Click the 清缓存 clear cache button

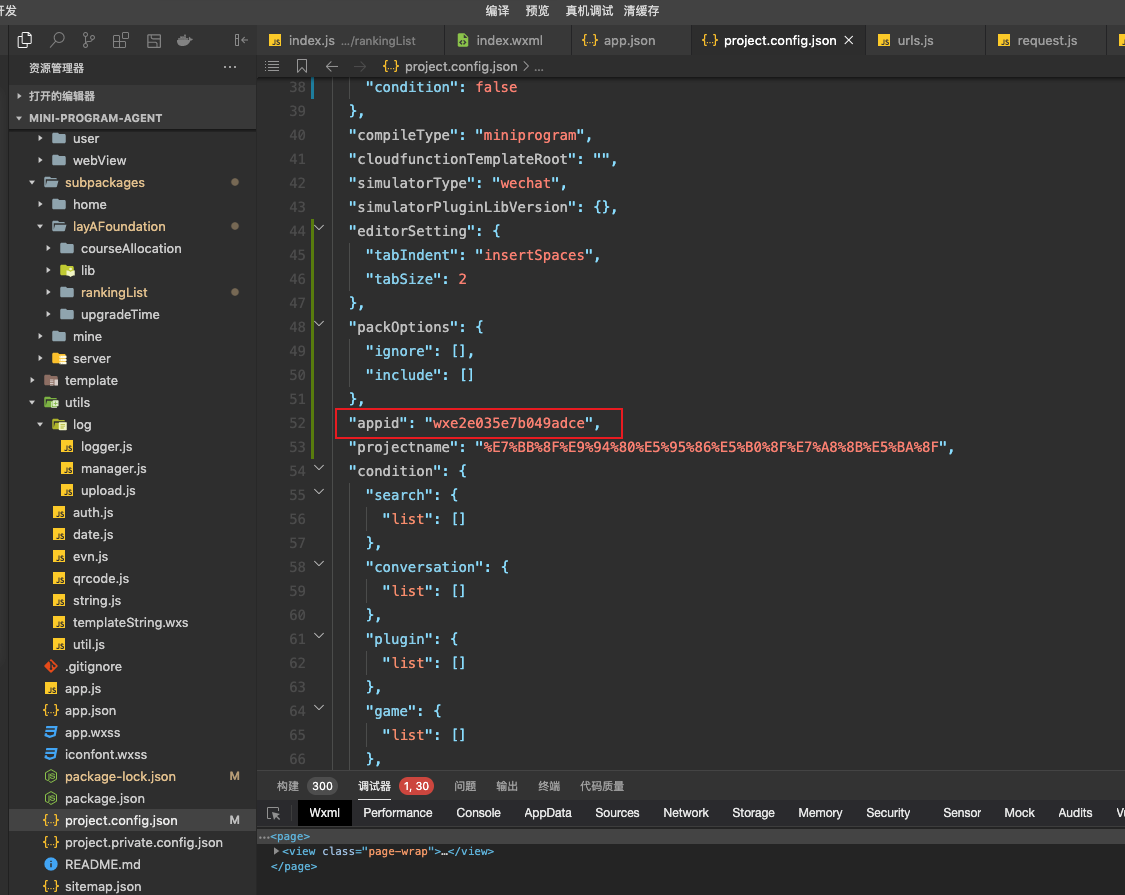point(641,10)
